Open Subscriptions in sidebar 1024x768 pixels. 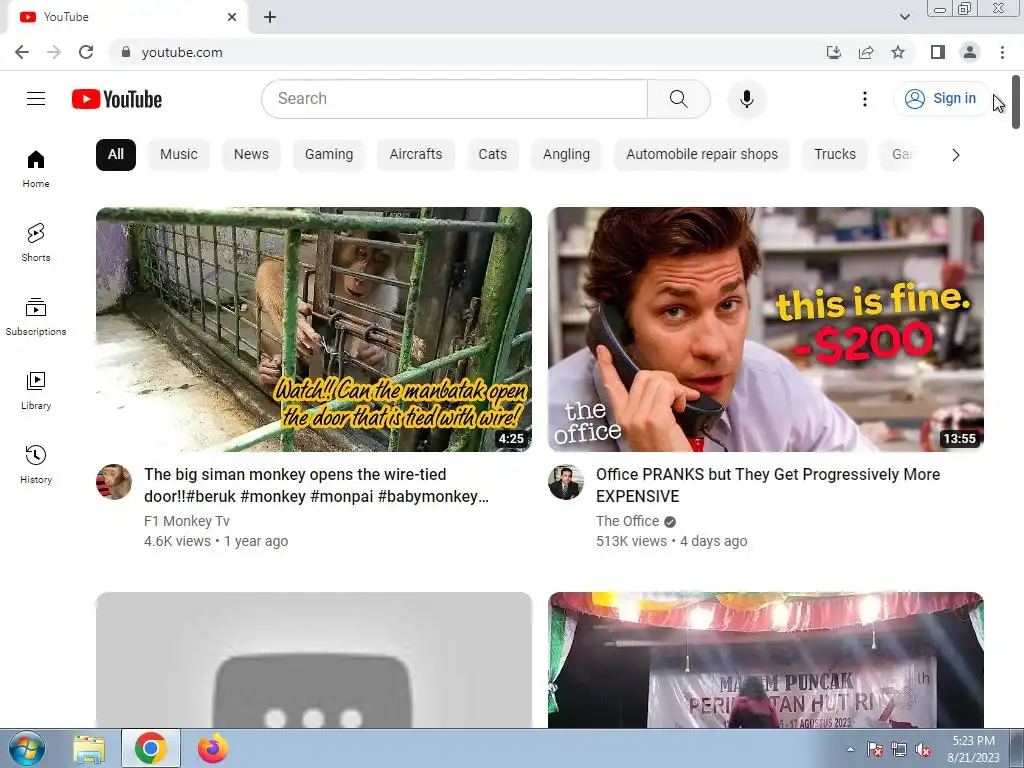pyautogui.click(x=36, y=316)
